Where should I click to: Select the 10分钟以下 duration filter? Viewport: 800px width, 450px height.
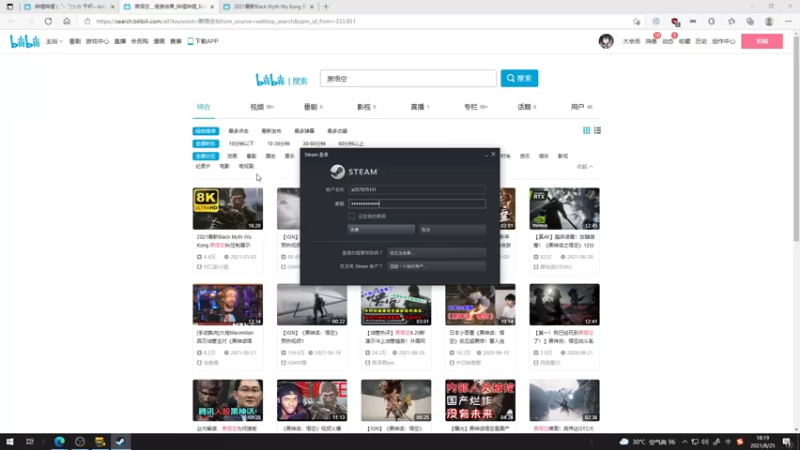point(241,144)
